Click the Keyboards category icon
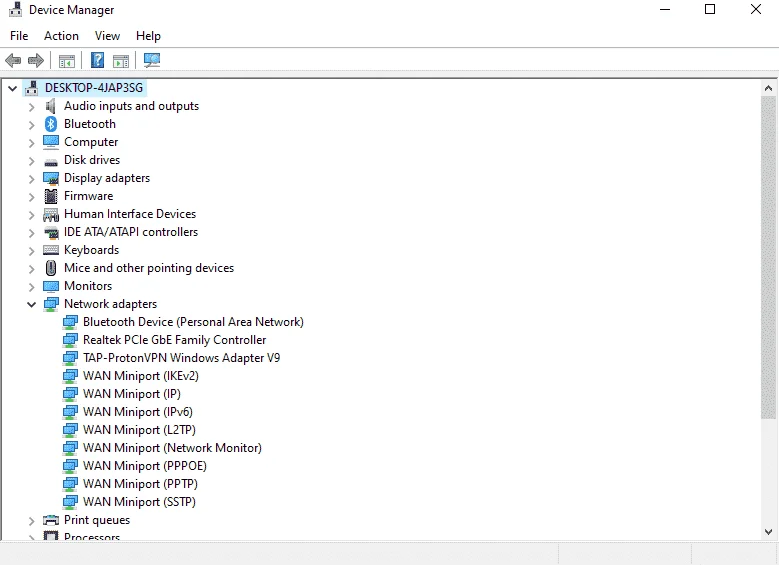The image size is (779, 565). click(51, 250)
